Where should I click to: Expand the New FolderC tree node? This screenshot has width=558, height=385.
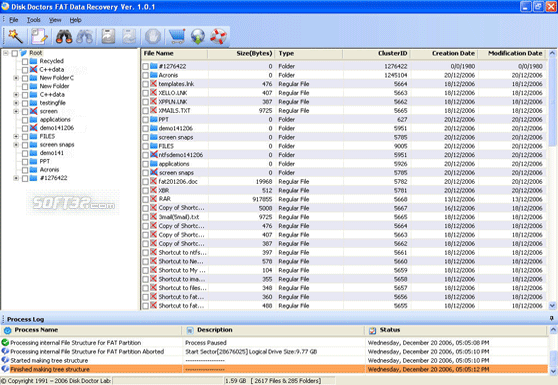(16, 78)
